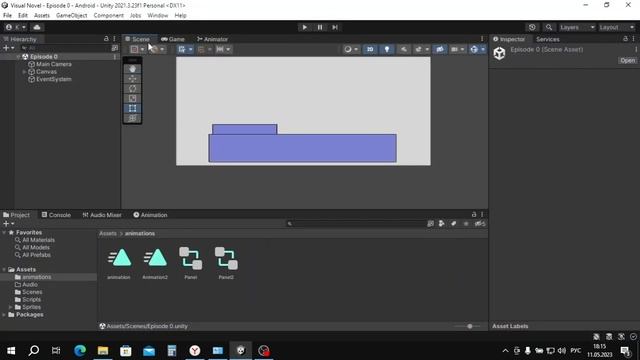
Task: Open the GameObject menu
Action: click(71, 16)
